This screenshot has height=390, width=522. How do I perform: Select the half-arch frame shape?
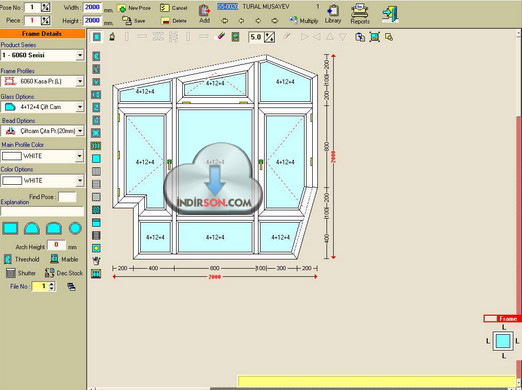pos(32,229)
